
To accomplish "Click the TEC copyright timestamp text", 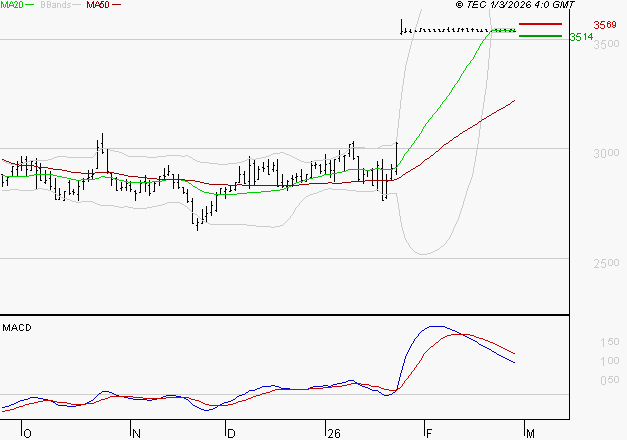I will [515, 5].
